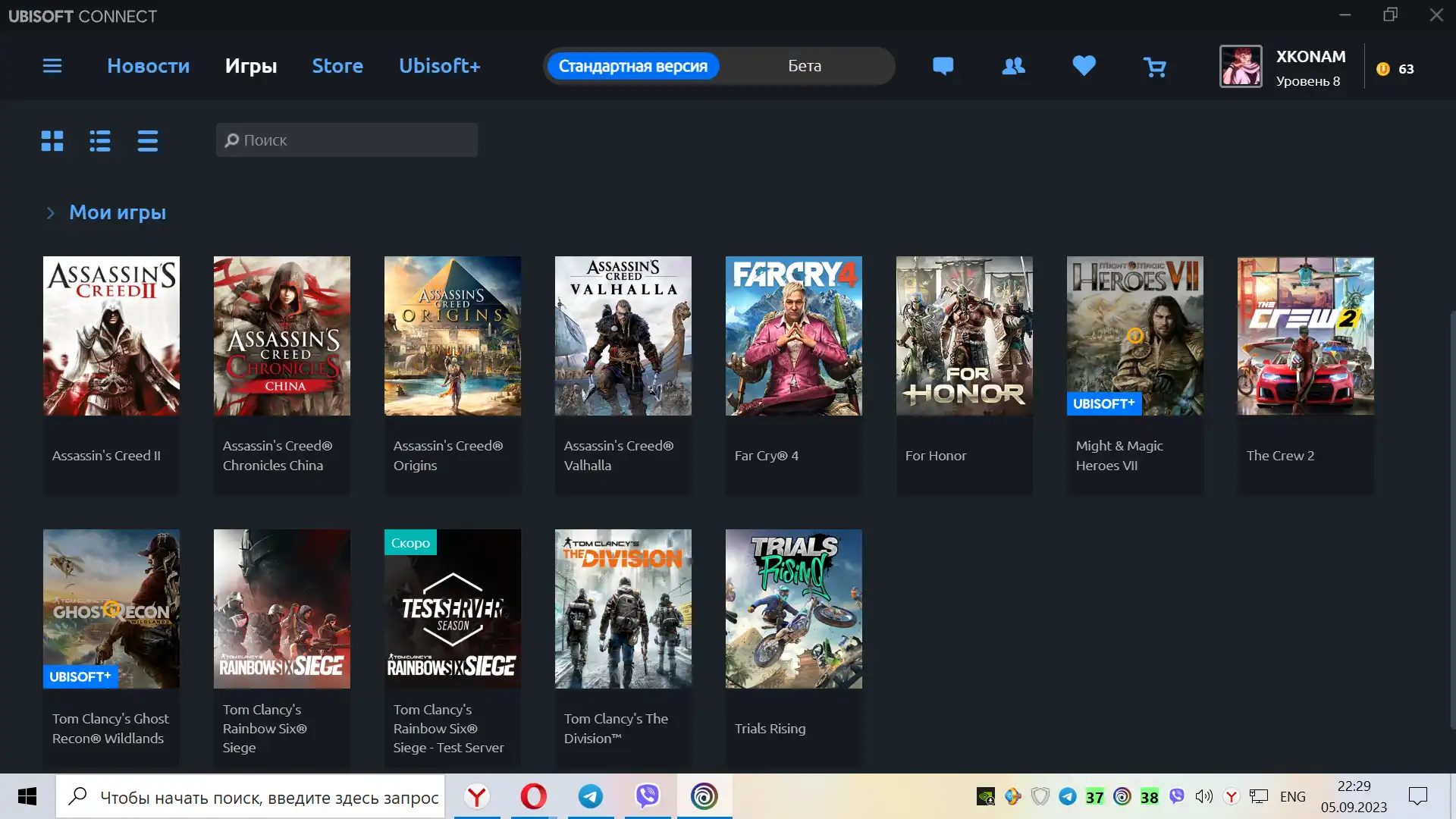Open the Ubisoft+ tab
Image resolution: width=1456 pixels, height=819 pixels.
(x=440, y=66)
